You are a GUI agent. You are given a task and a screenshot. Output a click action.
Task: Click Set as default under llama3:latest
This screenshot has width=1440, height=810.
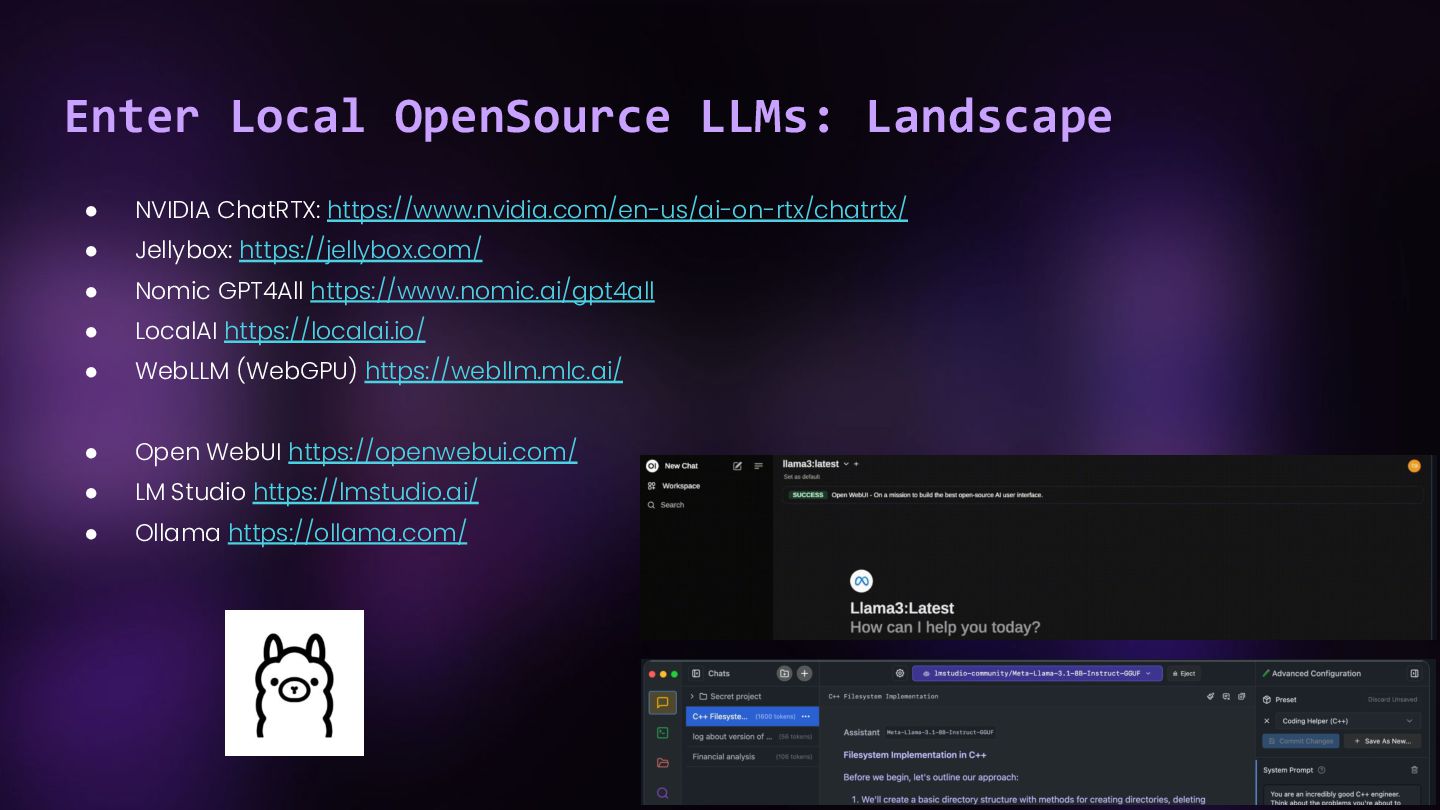pos(801,477)
